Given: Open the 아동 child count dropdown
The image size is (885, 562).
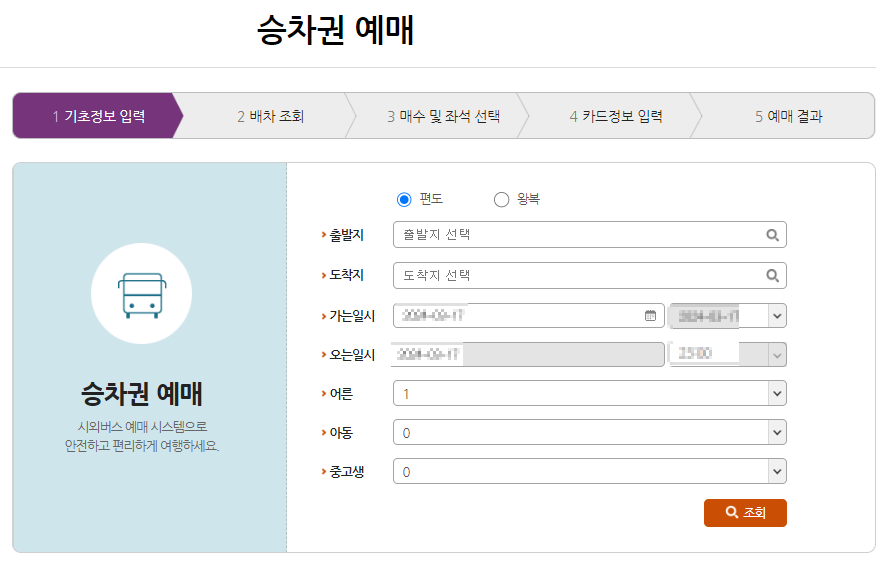Looking at the screenshot, I should point(589,432).
